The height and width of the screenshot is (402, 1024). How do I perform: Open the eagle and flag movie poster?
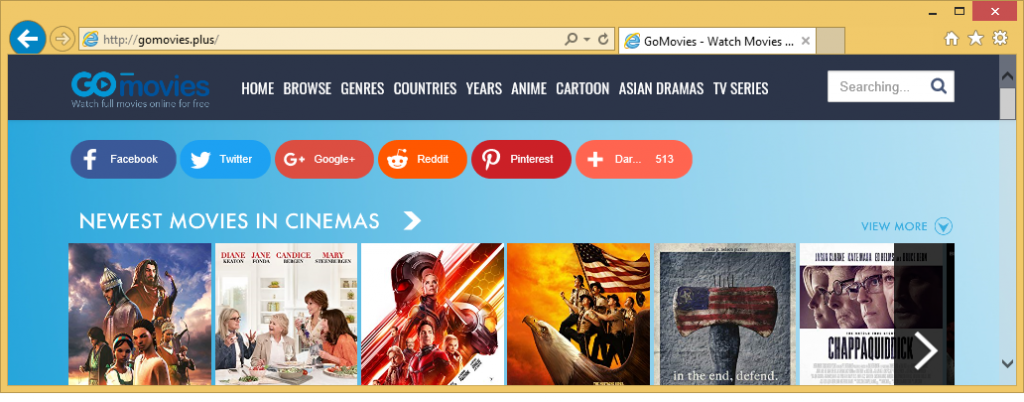(579, 314)
